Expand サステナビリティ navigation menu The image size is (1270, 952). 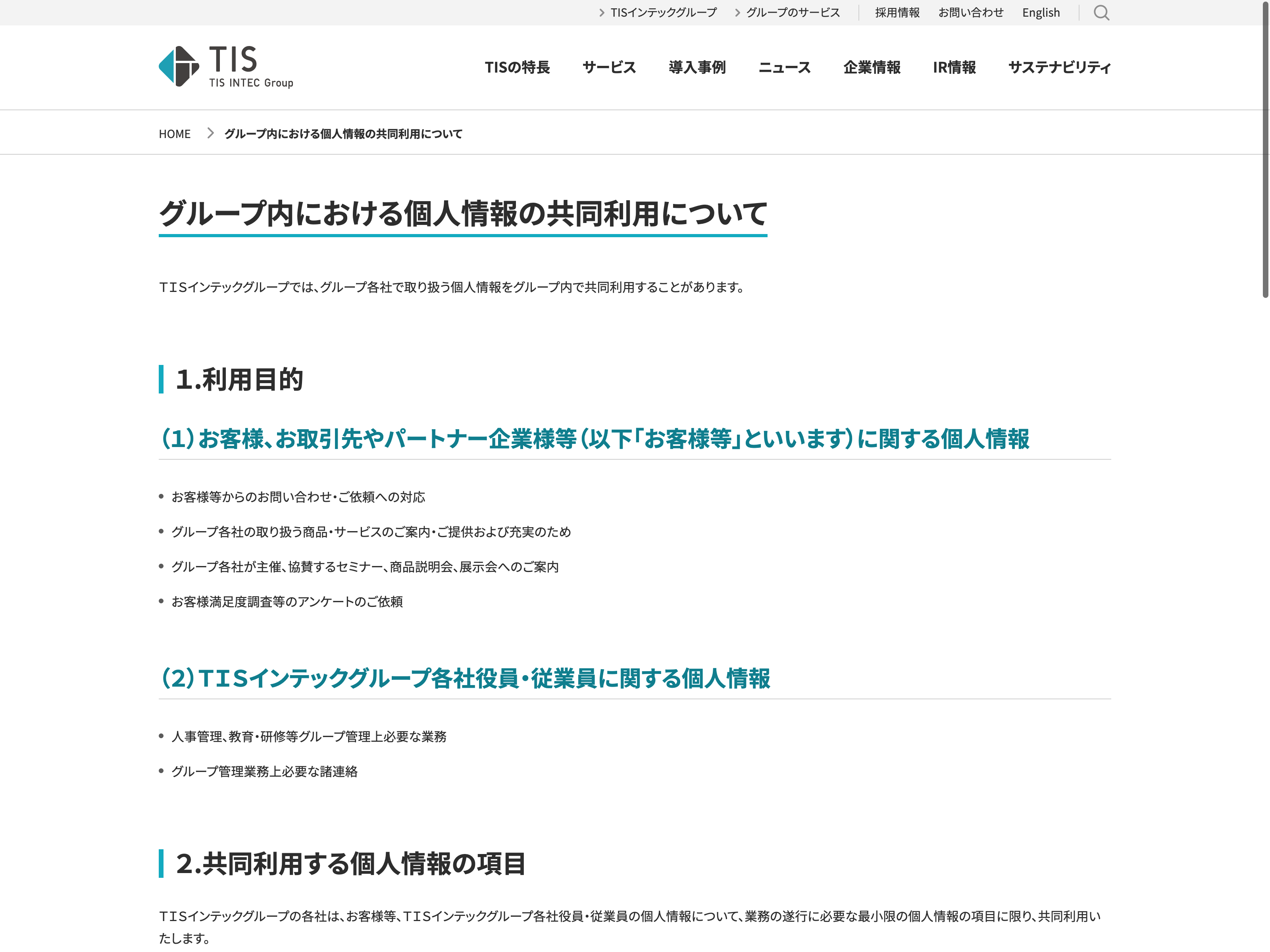(1059, 67)
